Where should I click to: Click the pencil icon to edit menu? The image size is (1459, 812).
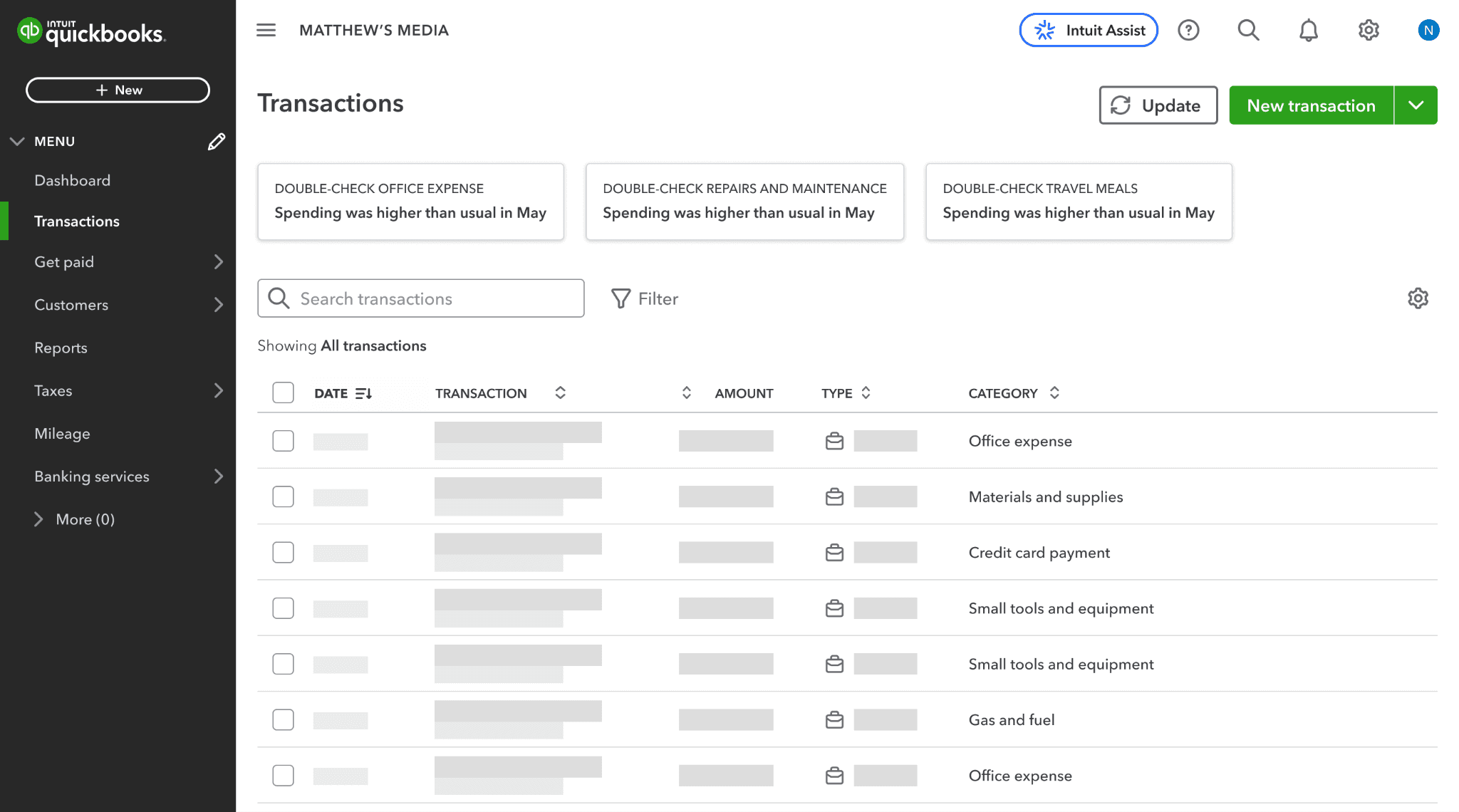point(217,142)
